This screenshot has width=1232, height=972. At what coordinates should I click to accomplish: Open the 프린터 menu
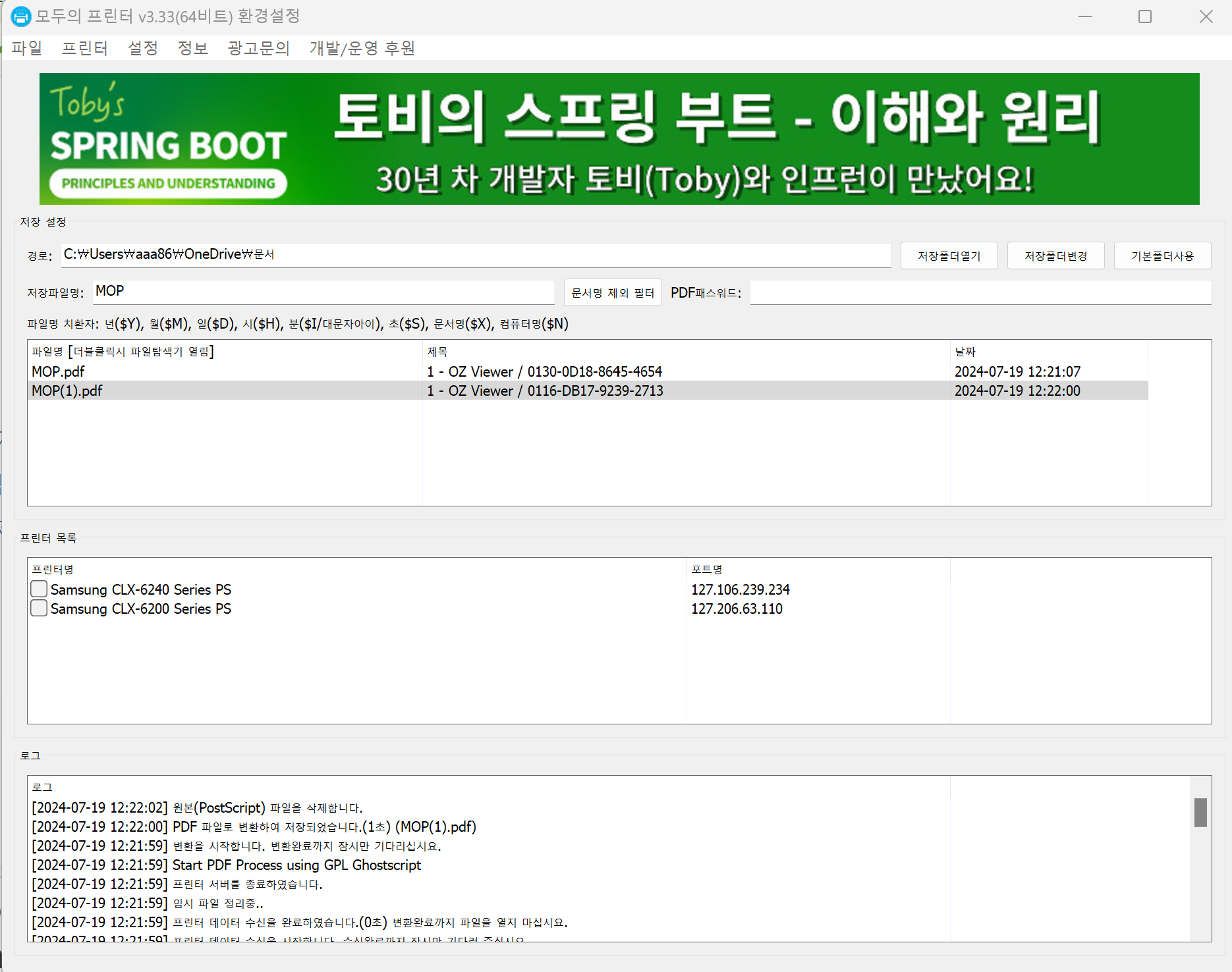click(85, 48)
